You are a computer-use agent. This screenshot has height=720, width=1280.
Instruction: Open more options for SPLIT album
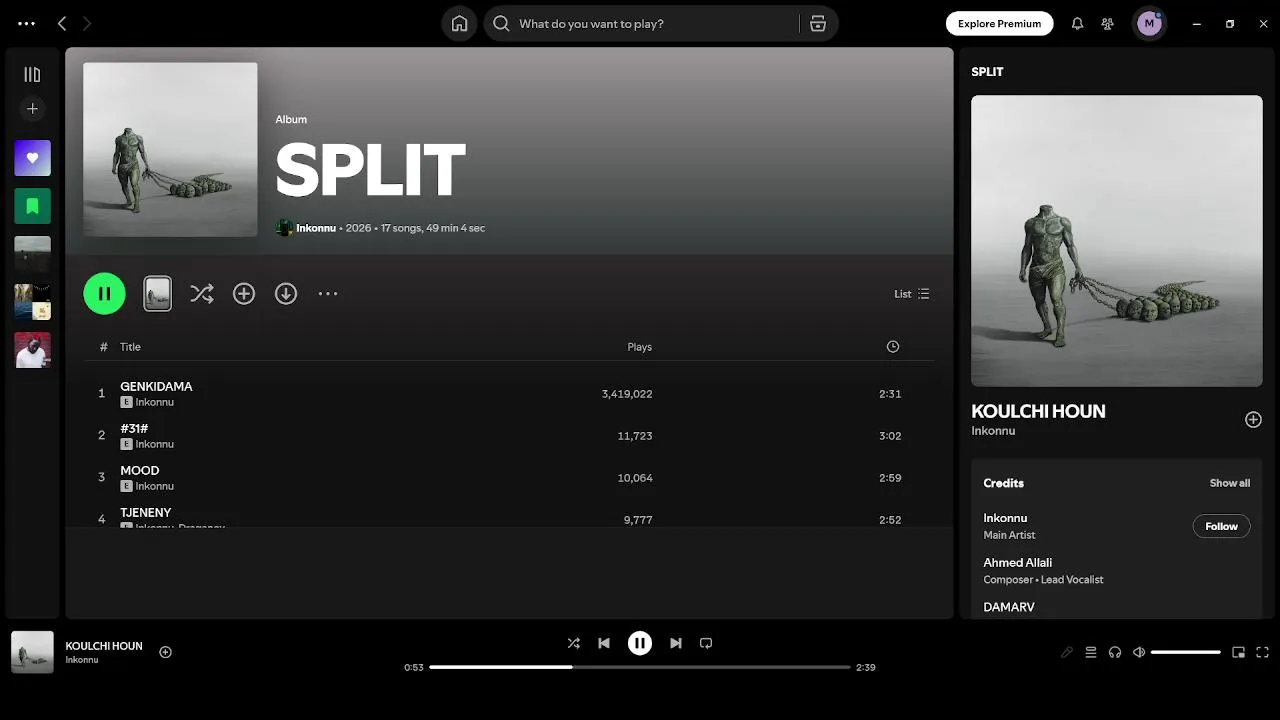(x=328, y=293)
